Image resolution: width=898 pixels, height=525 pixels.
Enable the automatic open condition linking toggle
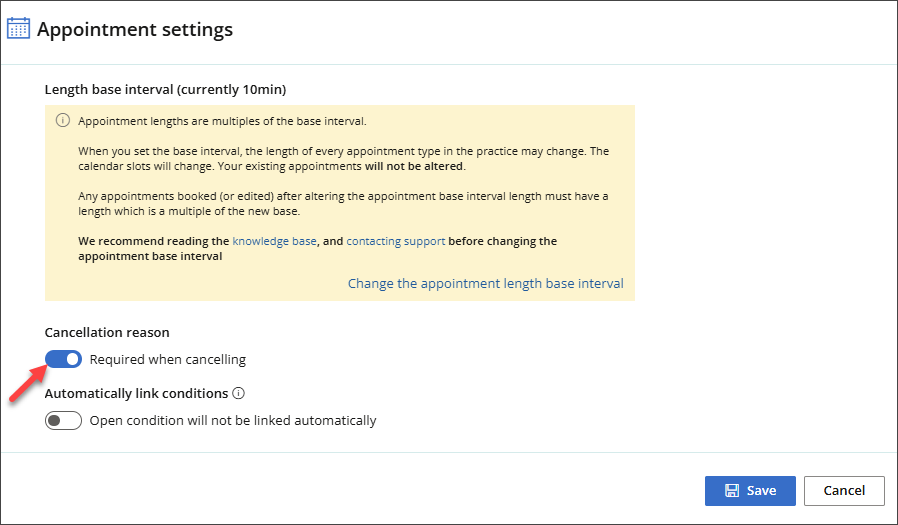[64, 421]
